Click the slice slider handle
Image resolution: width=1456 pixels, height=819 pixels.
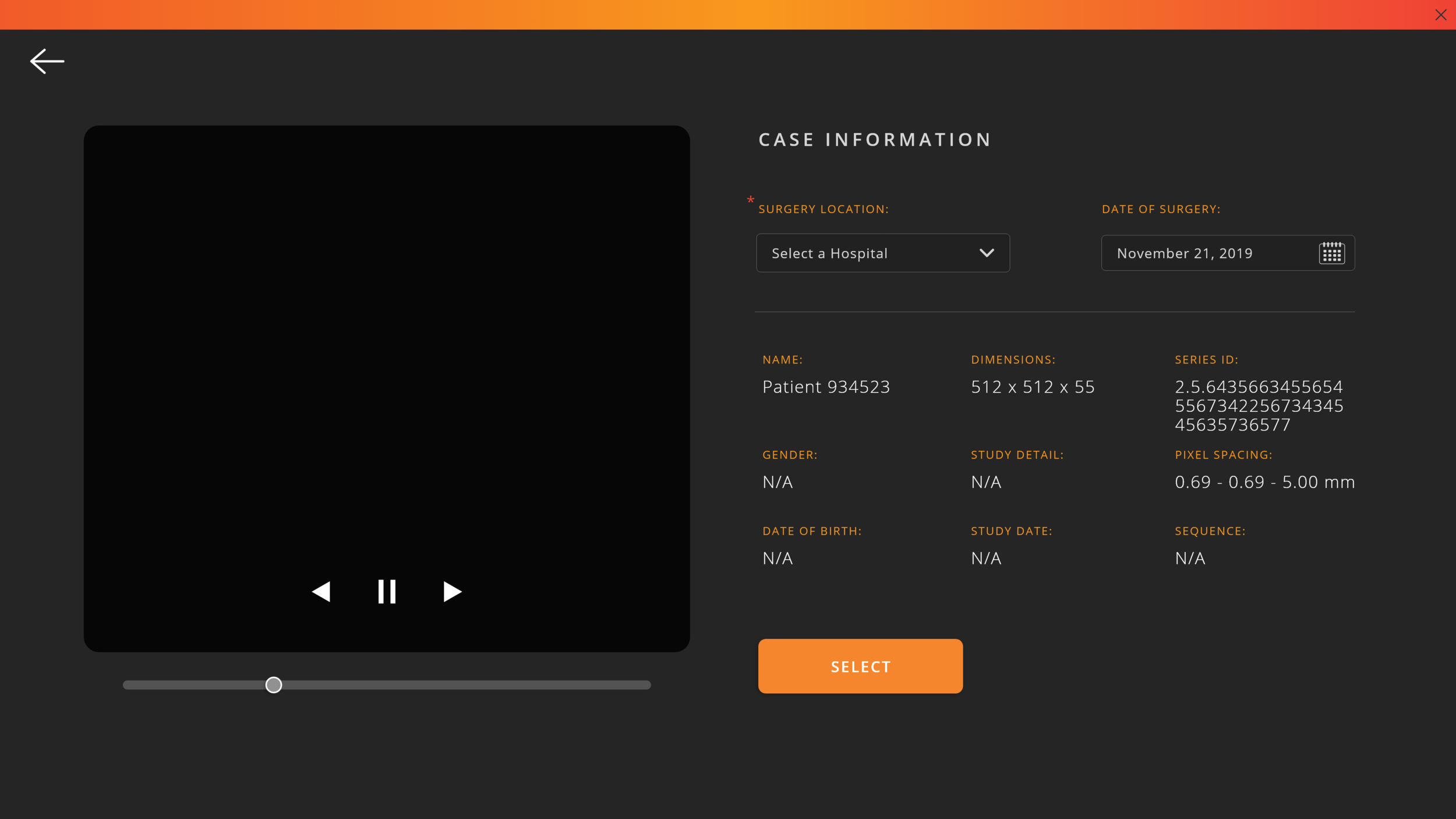(x=274, y=685)
